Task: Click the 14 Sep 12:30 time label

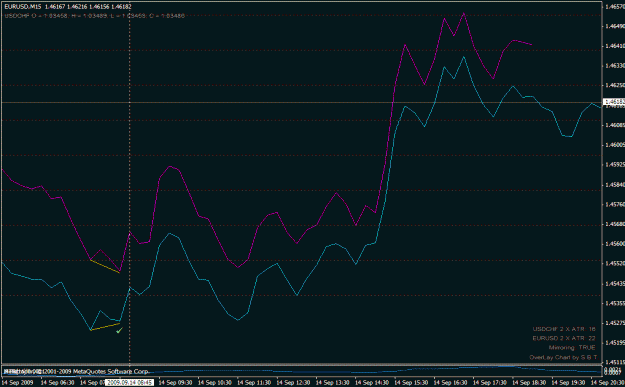Action: (x=293, y=383)
